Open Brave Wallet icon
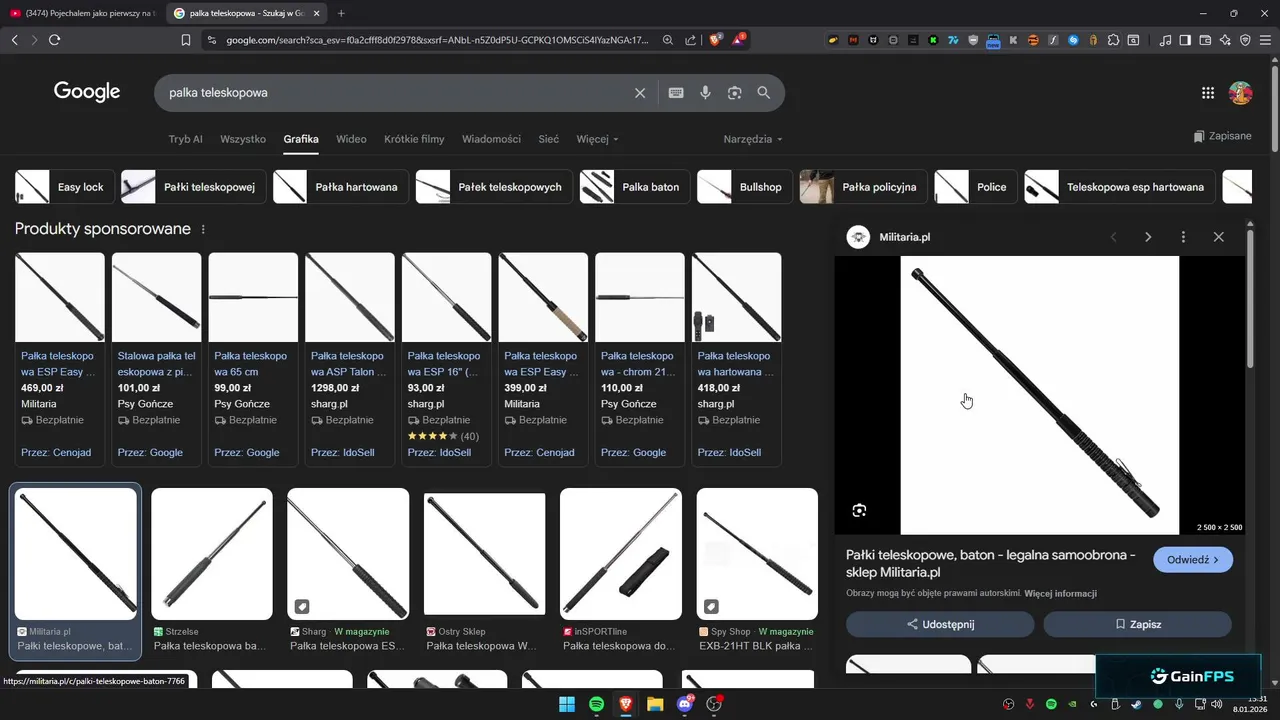 click(1205, 40)
